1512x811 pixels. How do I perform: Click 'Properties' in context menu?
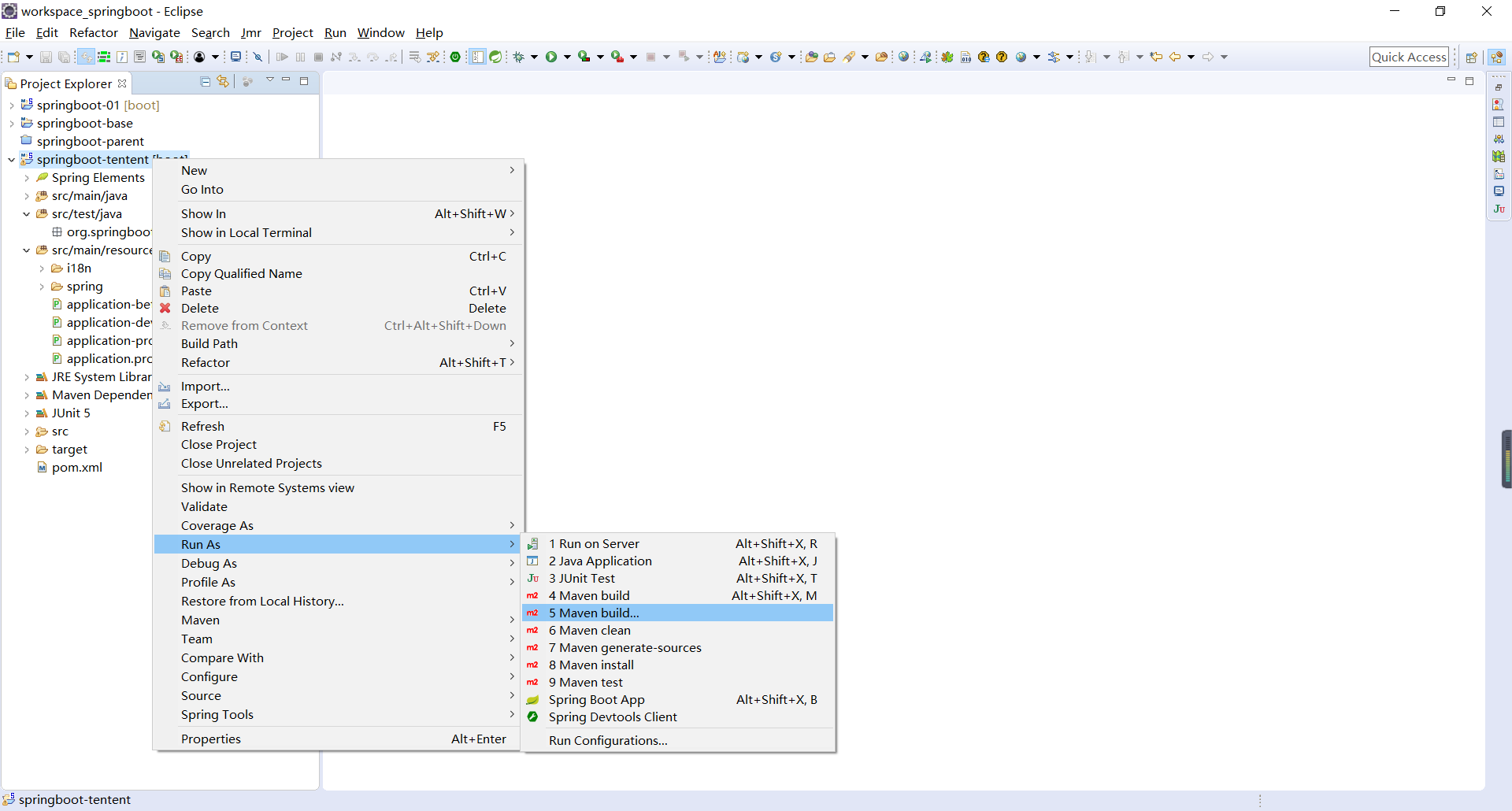[337, 739]
